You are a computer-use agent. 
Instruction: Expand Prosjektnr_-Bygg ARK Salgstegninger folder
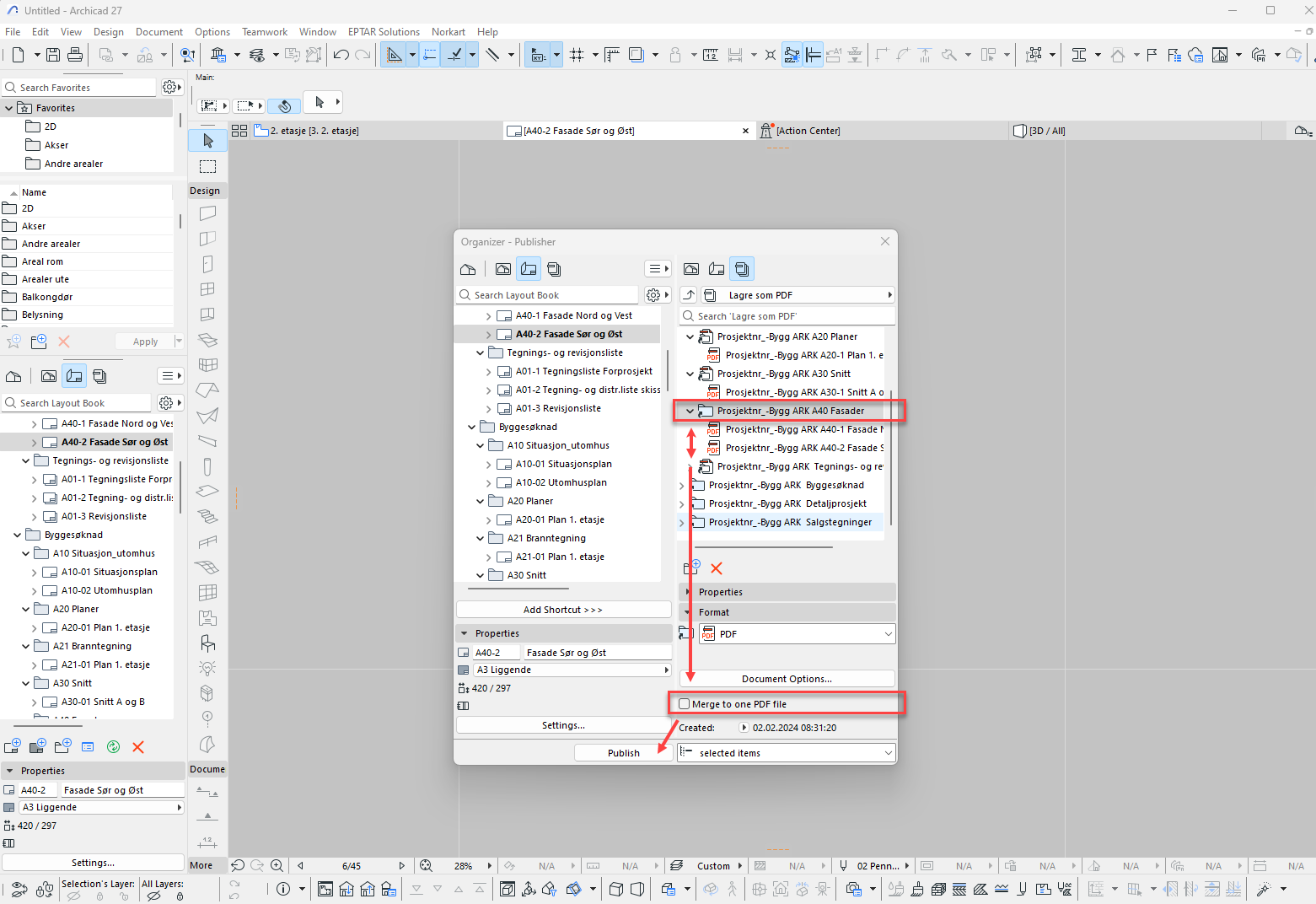pos(682,523)
